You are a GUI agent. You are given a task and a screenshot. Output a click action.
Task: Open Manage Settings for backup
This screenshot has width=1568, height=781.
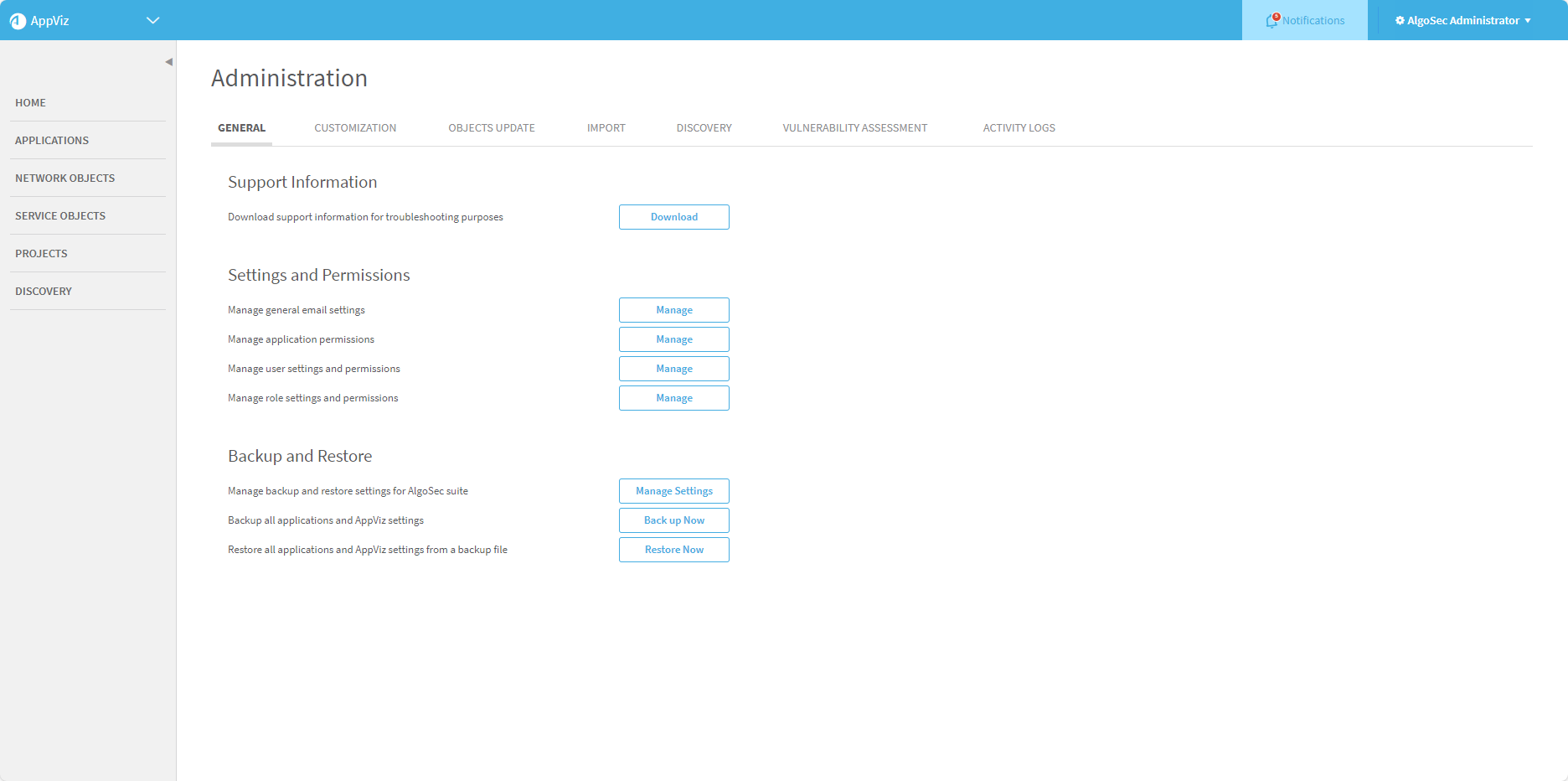[x=673, y=491]
